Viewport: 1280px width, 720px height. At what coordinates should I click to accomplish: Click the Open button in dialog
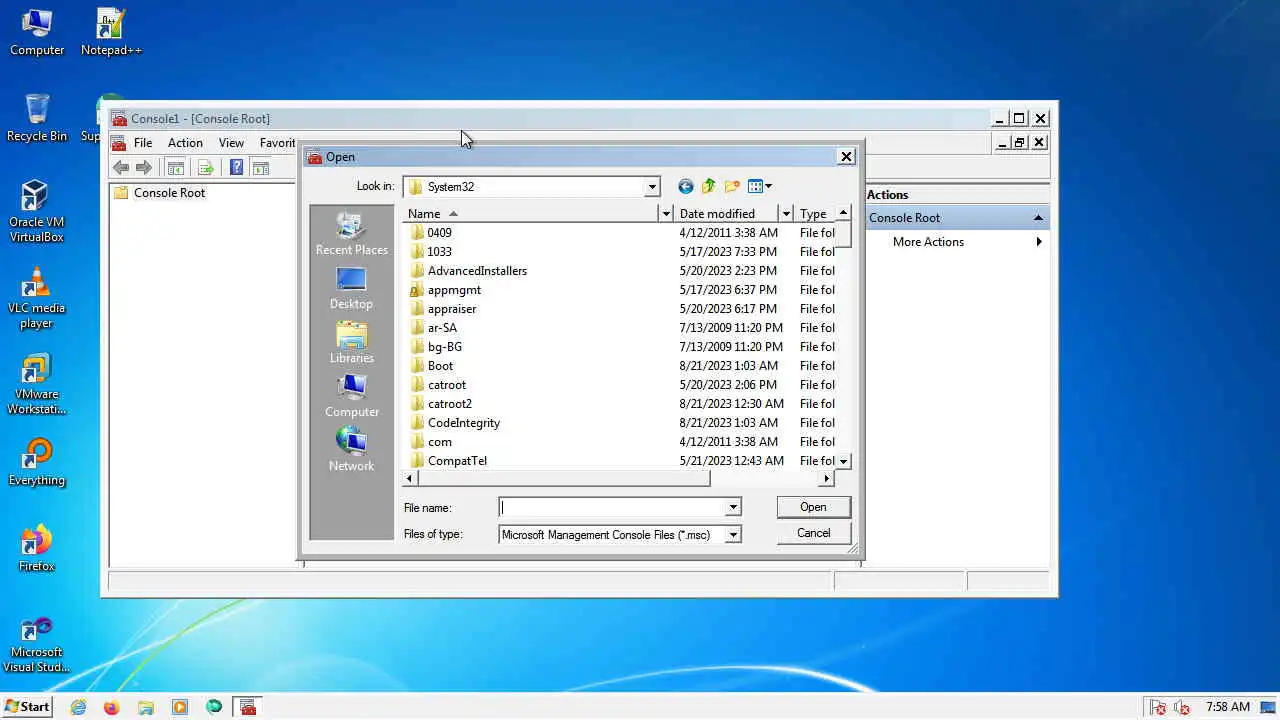(x=813, y=507)
